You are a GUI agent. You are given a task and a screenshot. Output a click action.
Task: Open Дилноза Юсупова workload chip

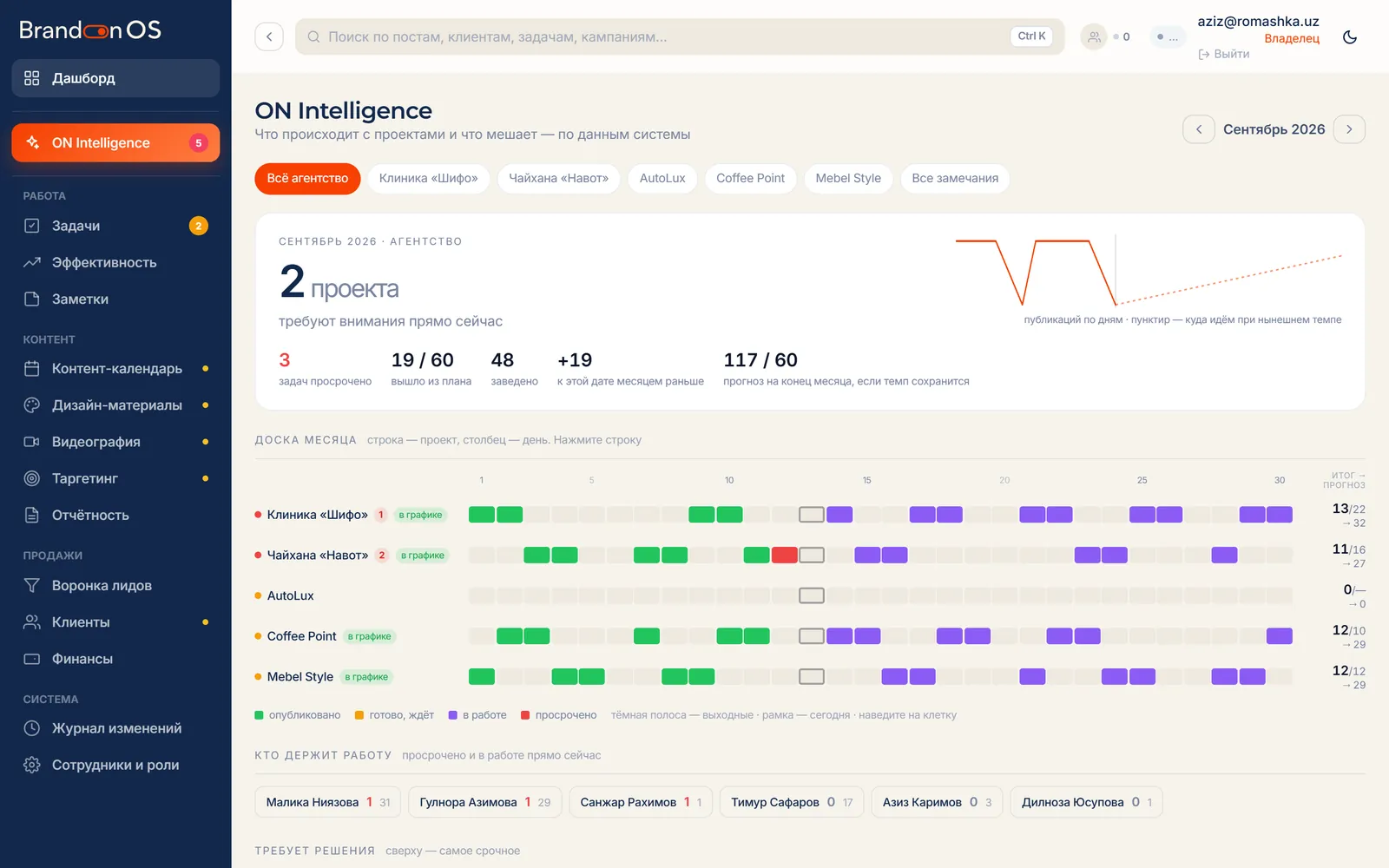(1086, 802)
